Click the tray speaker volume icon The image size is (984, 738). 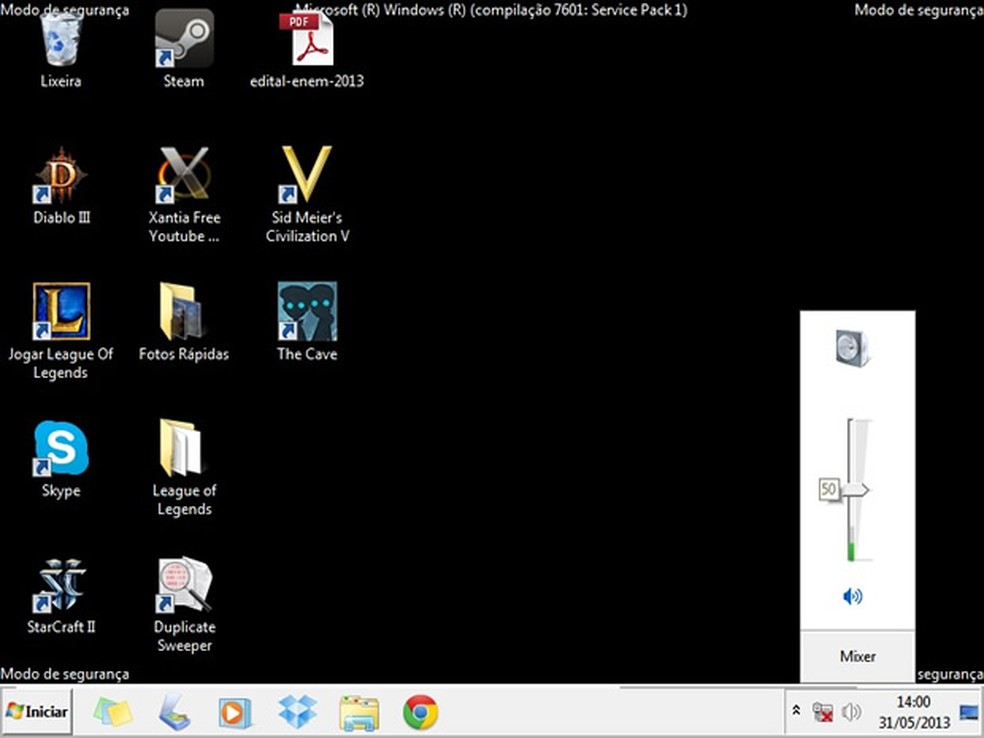tap(851, 712)
